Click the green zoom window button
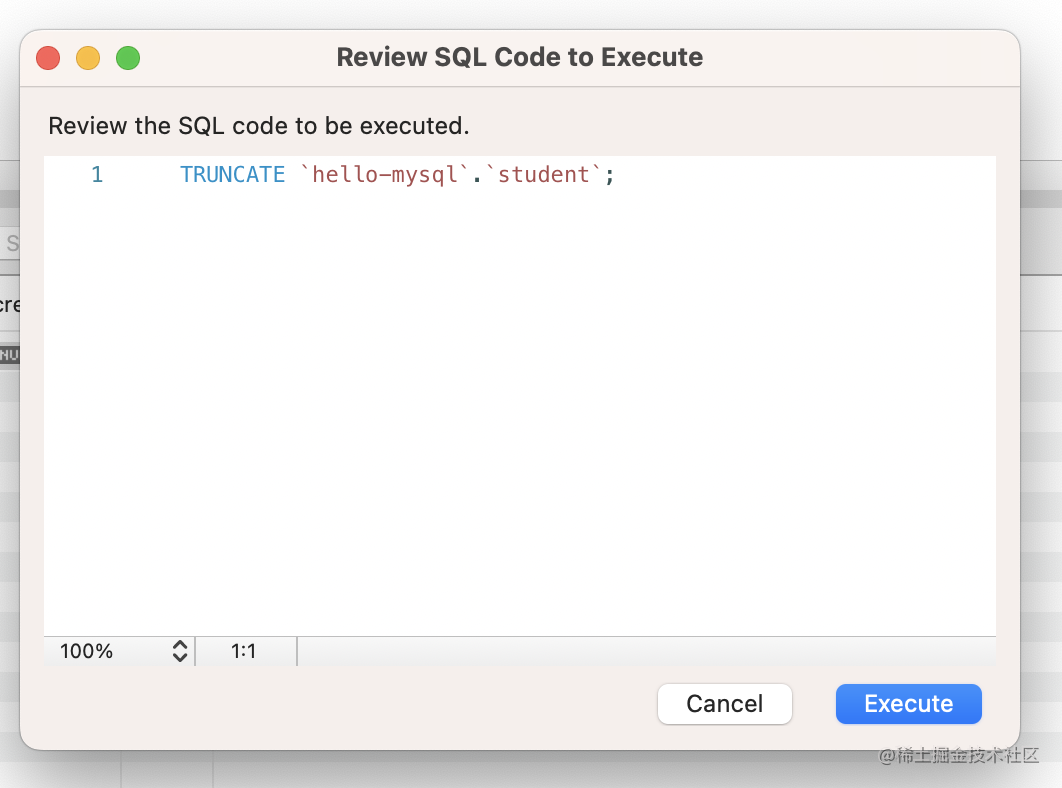 pyautogui.click(x=128, y=58)
